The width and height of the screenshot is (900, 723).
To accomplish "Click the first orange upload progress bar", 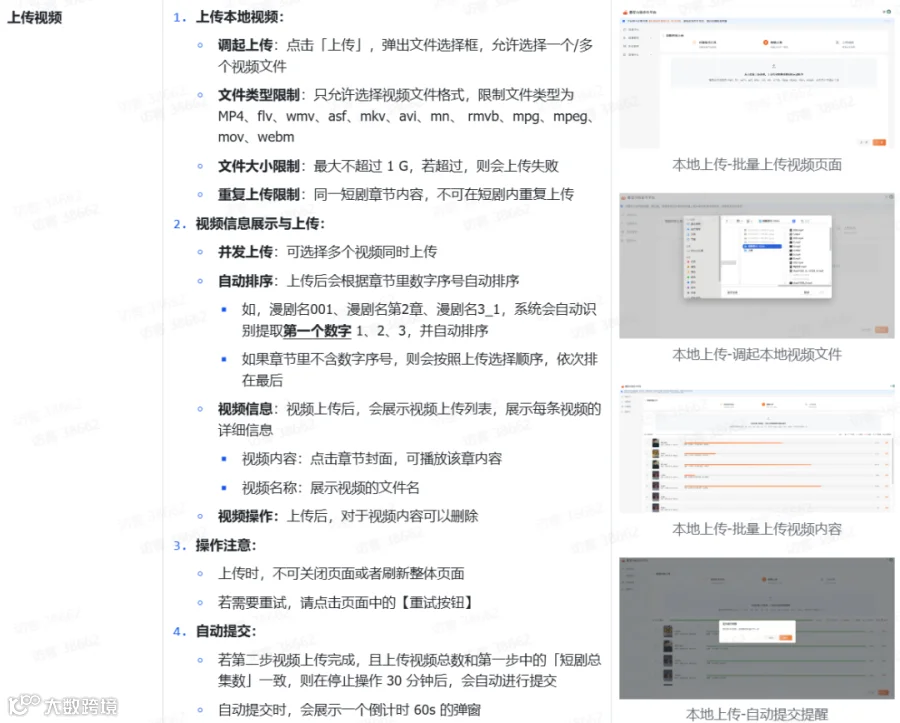I will click(x=732, y=443).
